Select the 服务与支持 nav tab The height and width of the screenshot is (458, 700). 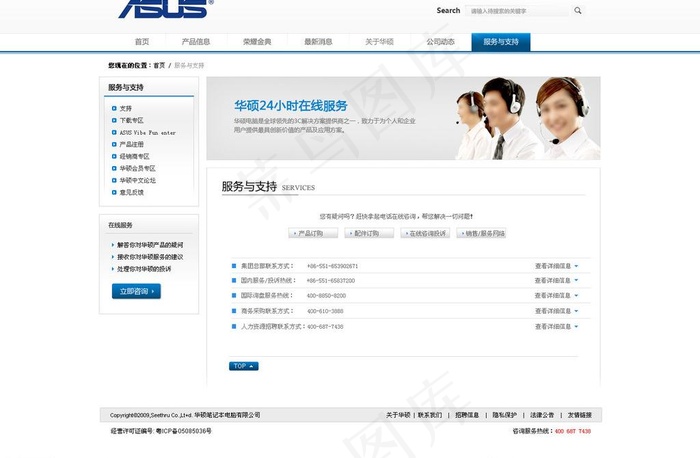click(x=501, y=42)
